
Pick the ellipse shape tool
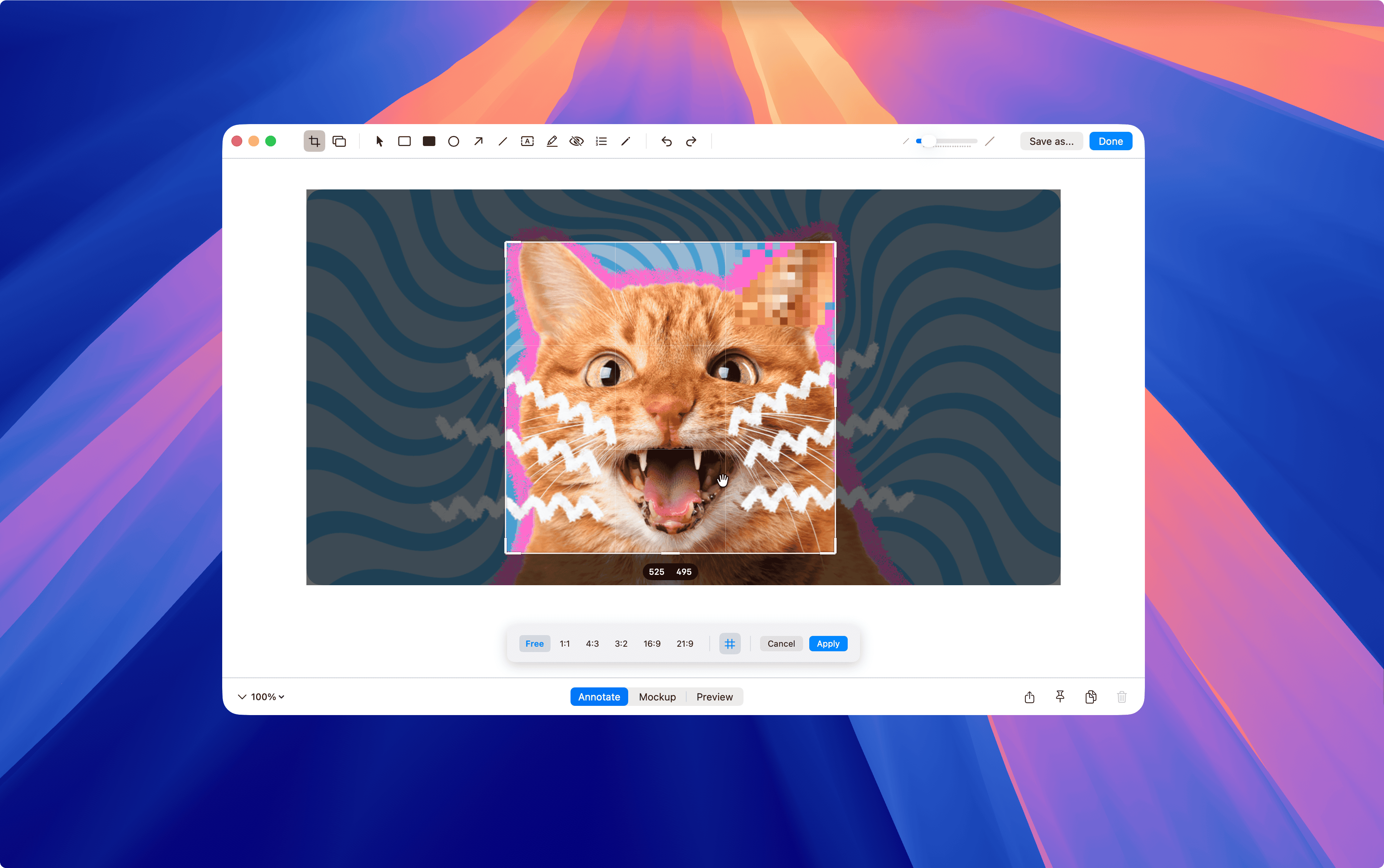(x=454, y=141)
